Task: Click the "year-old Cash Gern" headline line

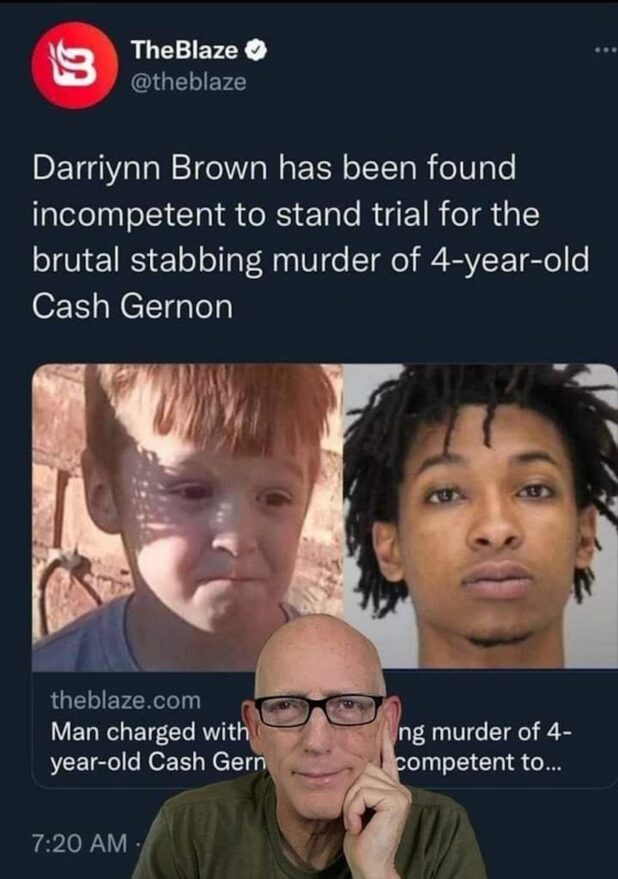Action: click(x=157, y=762)
